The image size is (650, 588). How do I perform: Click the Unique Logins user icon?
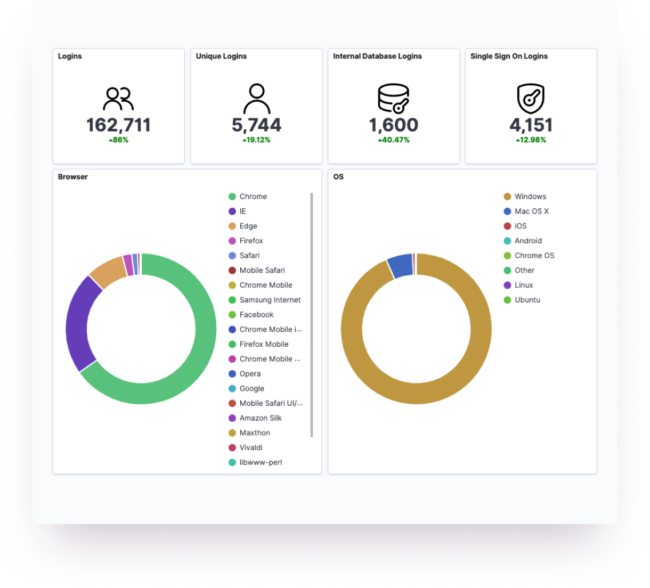(256, 98)
